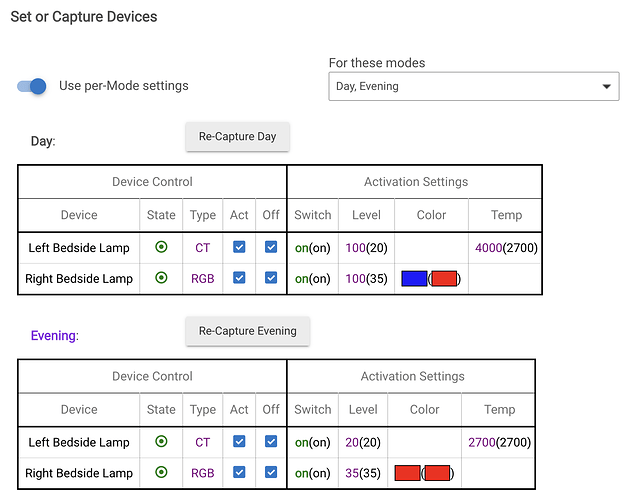Image resolution: width=628 pixels, height=500 pixels.
Task: Uncheck Act for Right Bedside Lamp in Evening
Action: click(x=239, y=472)
